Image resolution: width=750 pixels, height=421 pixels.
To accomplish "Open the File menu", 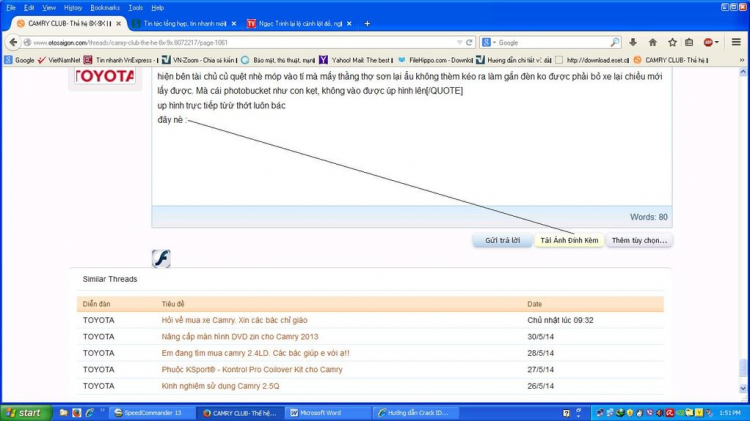I will coord(11,8).
